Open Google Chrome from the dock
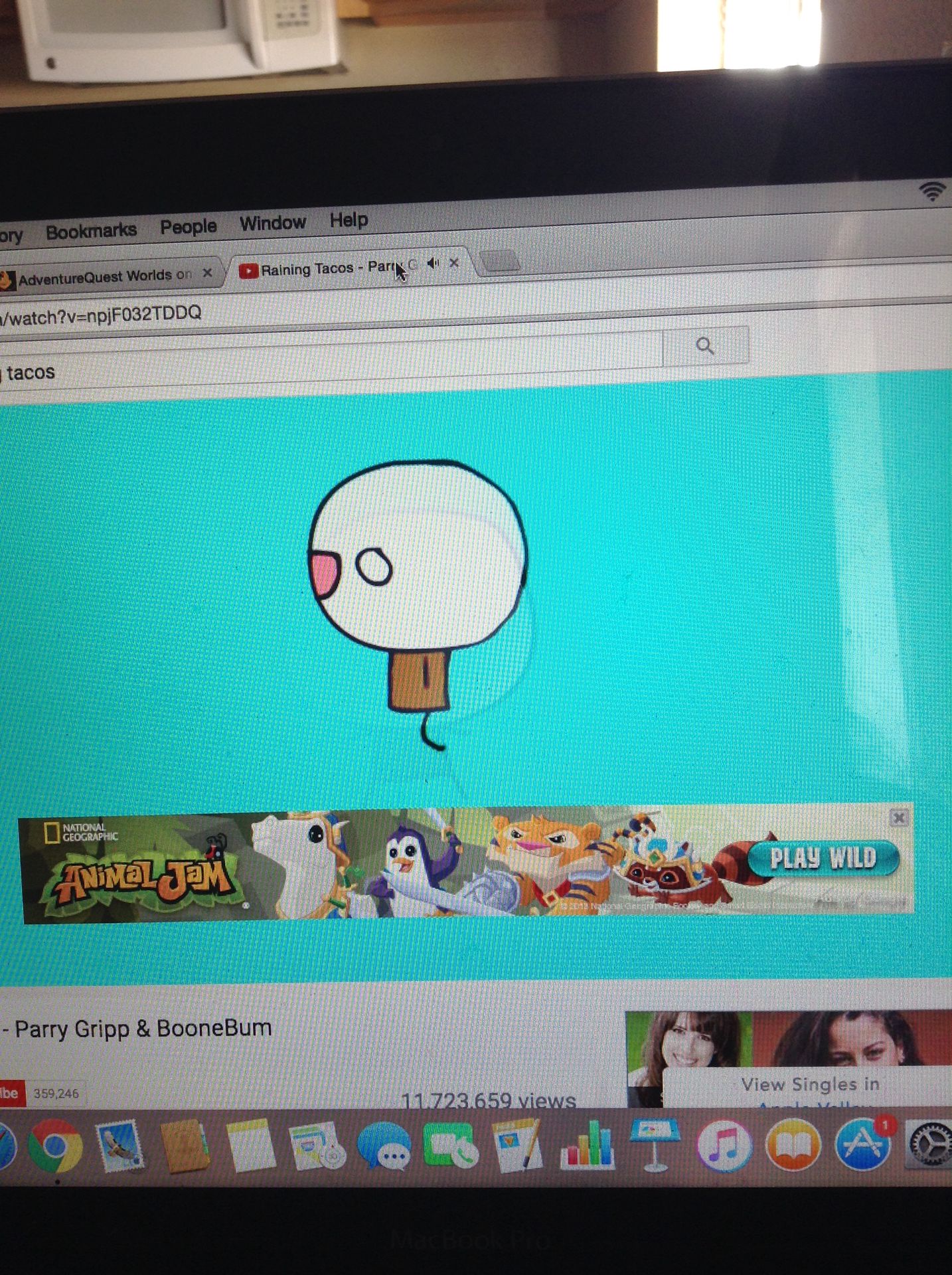The width and height of the screenshot is (952, 1275). click(56, 1146)
